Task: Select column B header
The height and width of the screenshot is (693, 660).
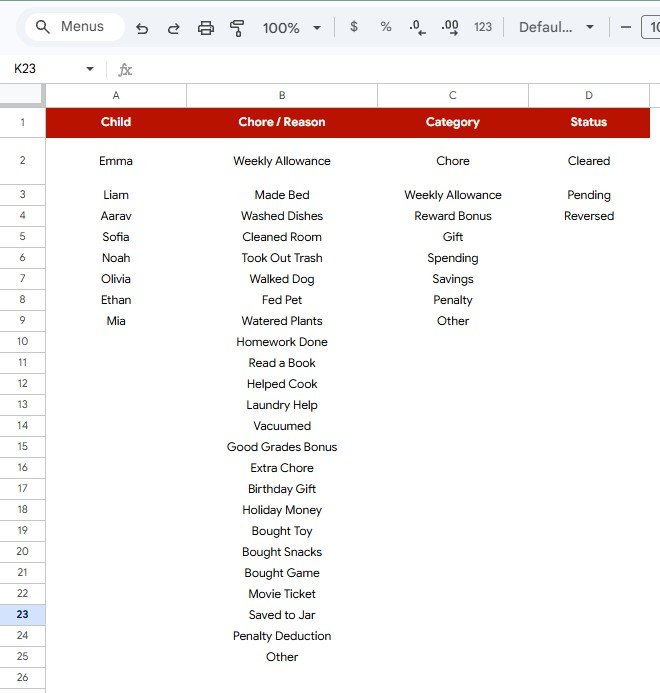Action: 282,95
